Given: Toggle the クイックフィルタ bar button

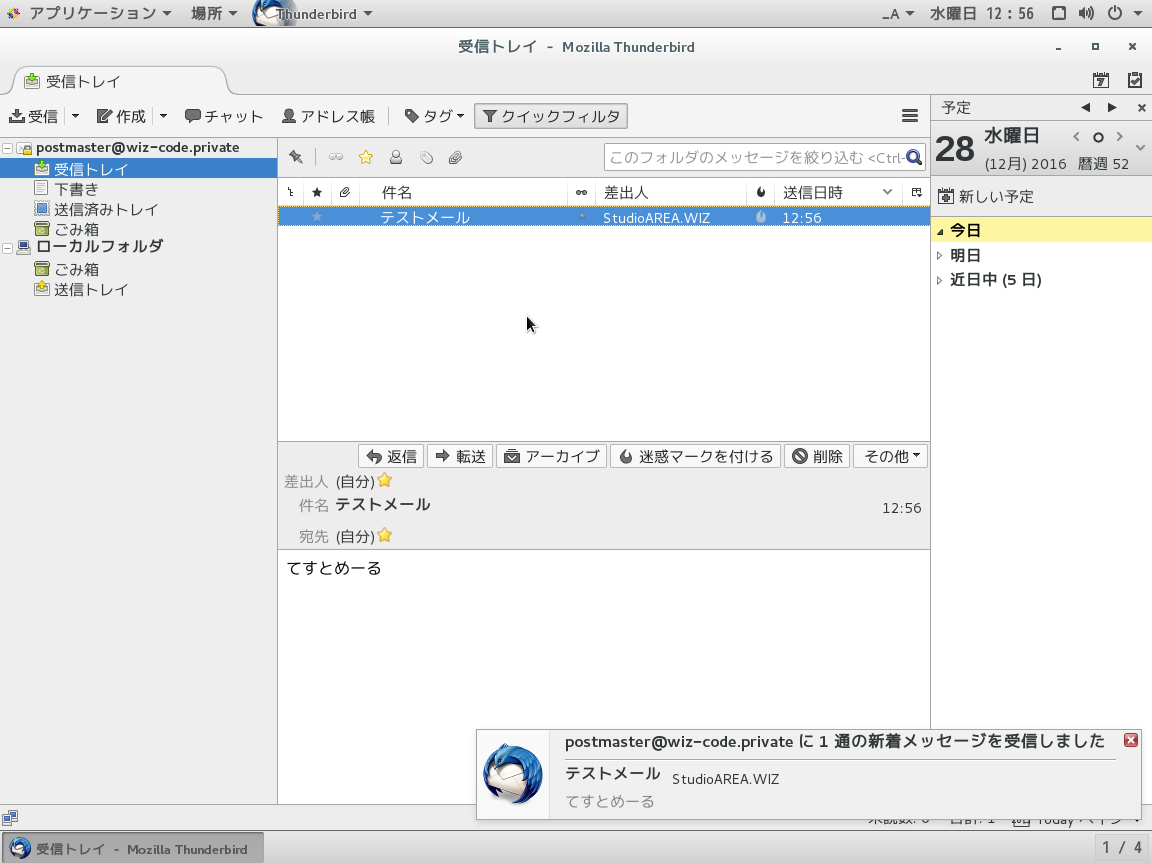Looking at the screenshot, I should pos(551,116).
